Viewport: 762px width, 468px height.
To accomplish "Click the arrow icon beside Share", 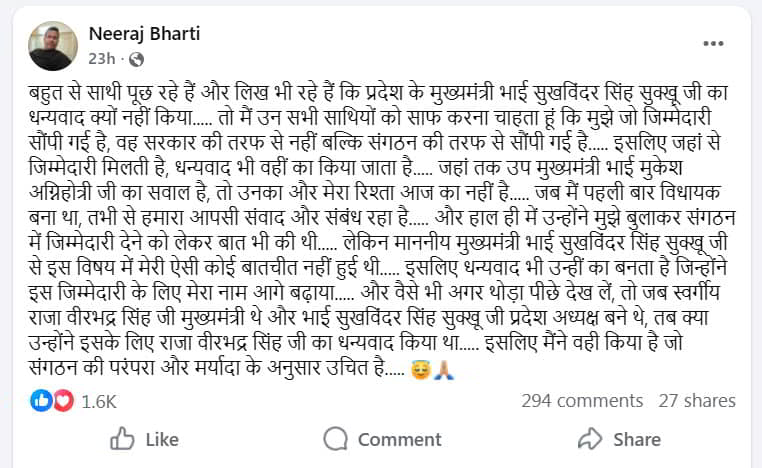I will (x=590, y=439).
